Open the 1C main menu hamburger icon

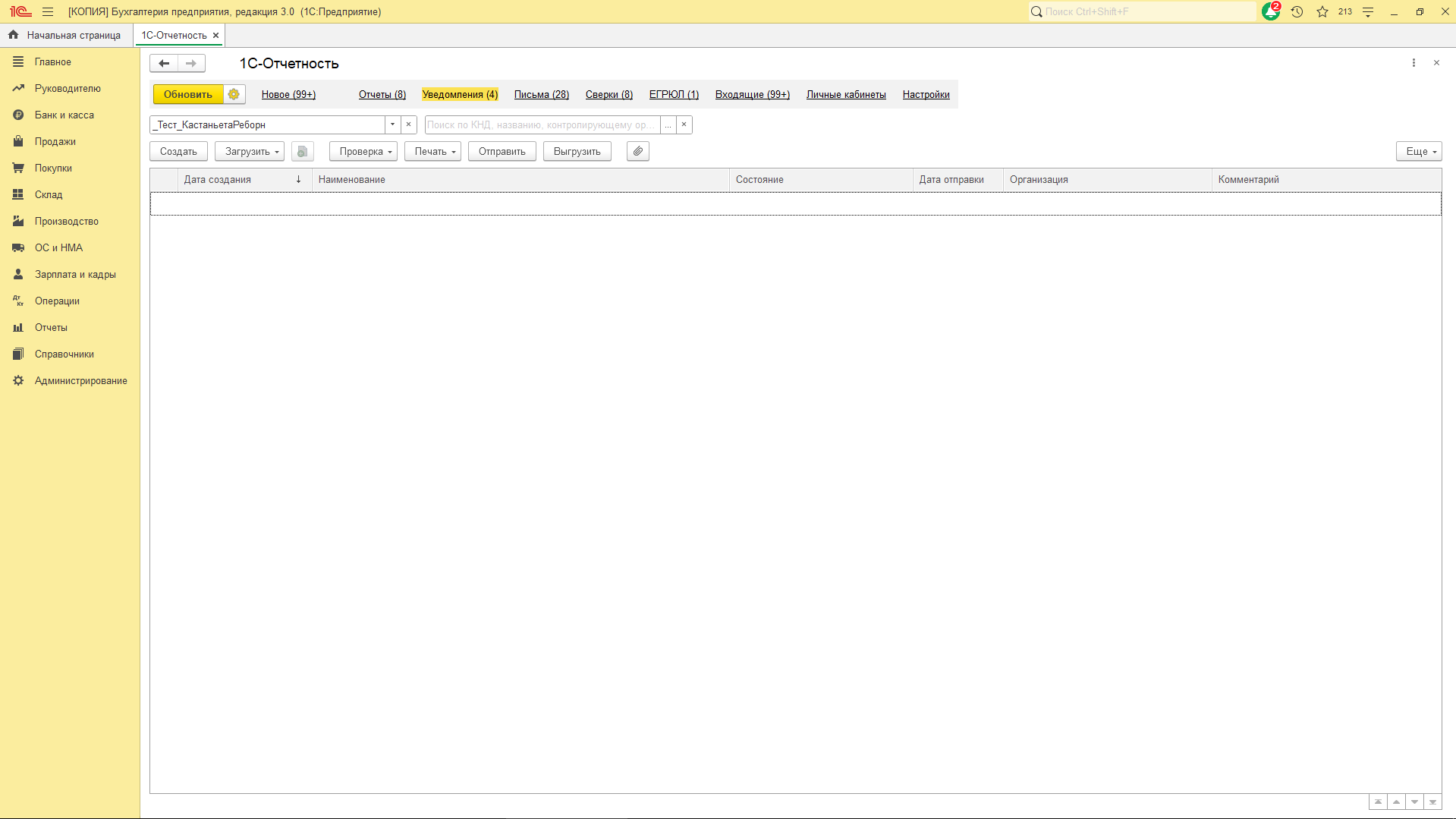tap(48, 11)
